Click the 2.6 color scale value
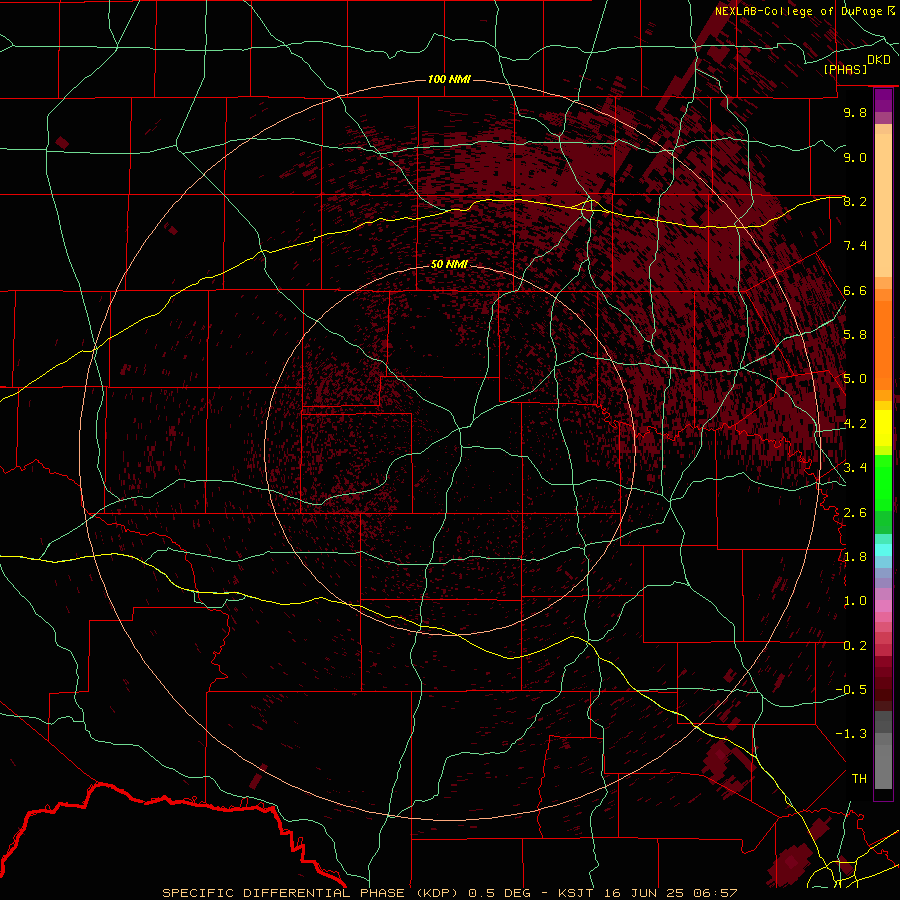 coord(855,513)
